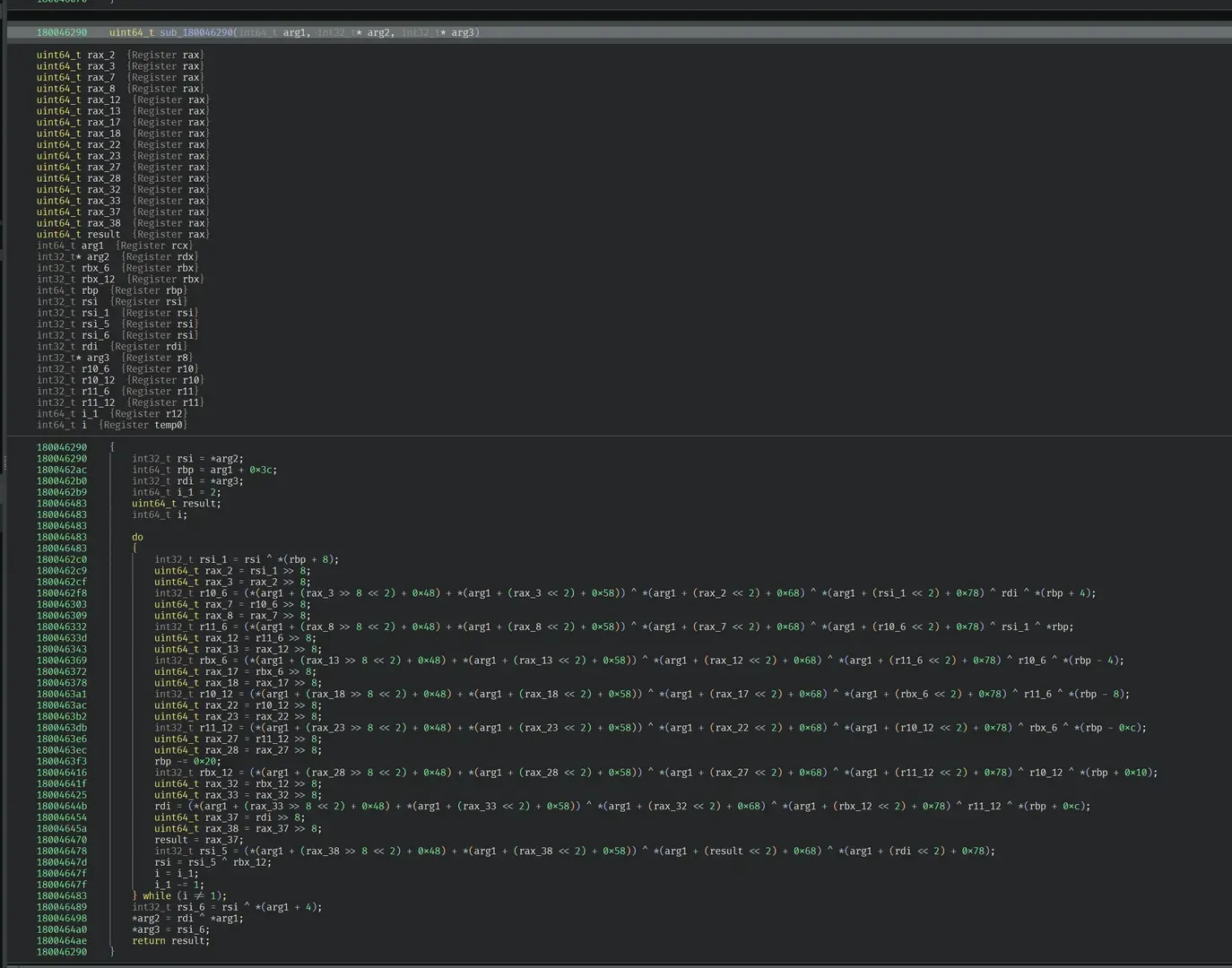Click line 'uint64_t rax_7 = r10_6 >> 8;'
Viewport: 1232px width, 968px height.
[233, 604]
